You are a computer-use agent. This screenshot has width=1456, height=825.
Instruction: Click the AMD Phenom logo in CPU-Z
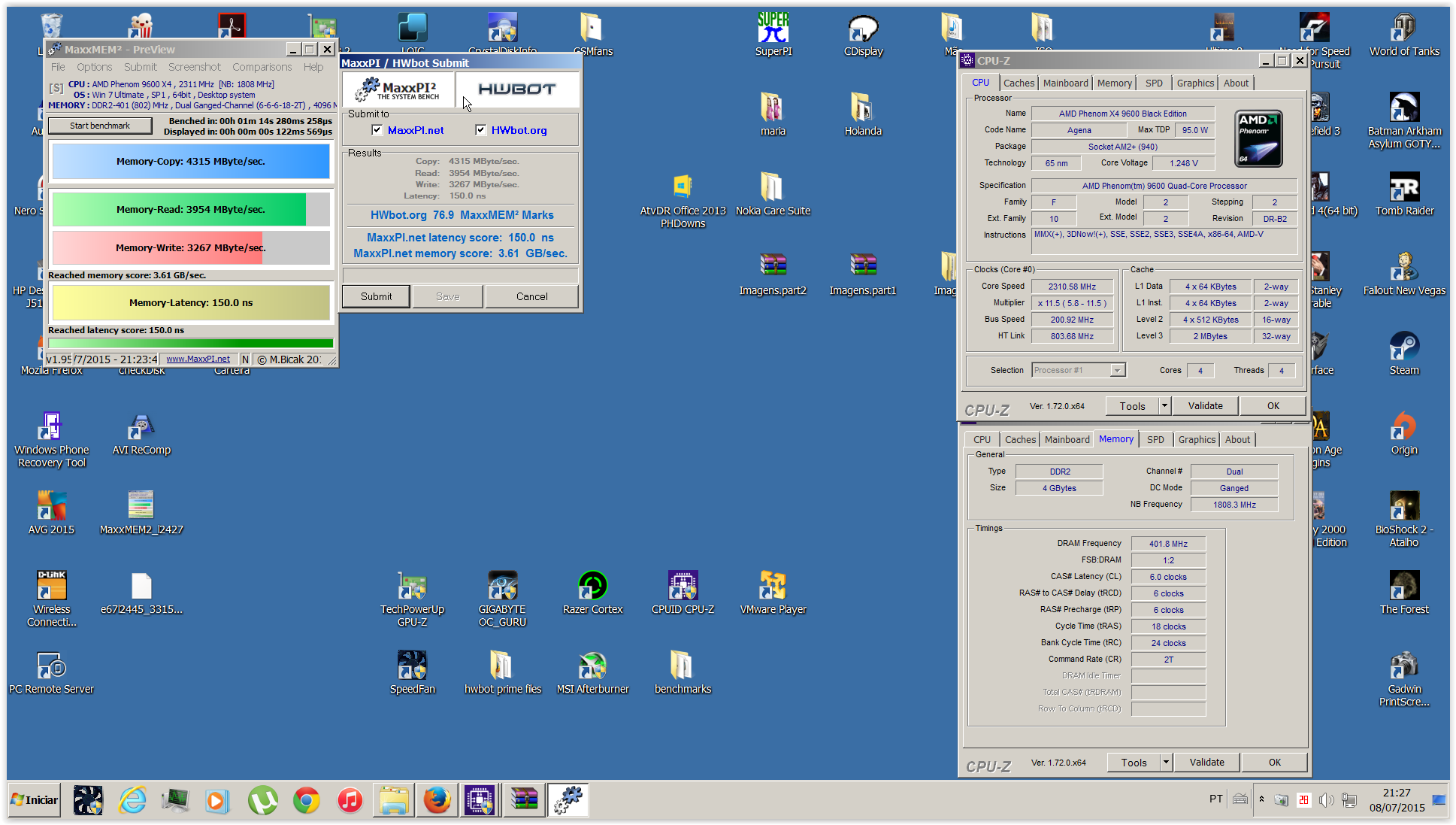coord(1258,138)
